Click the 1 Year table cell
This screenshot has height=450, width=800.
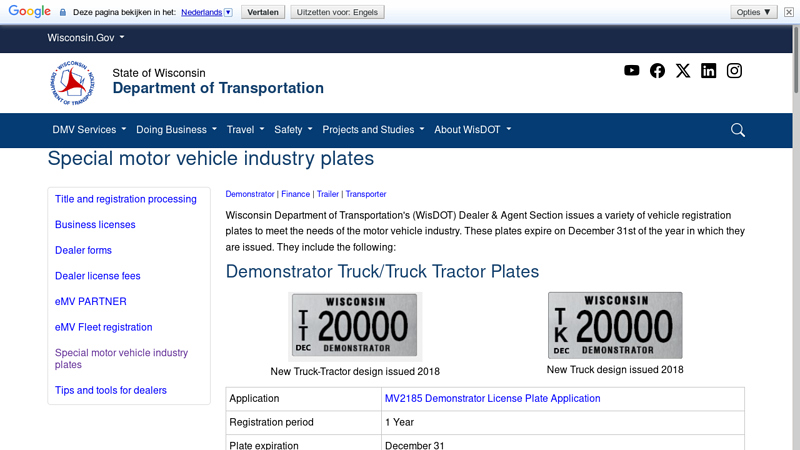(563, 422)
